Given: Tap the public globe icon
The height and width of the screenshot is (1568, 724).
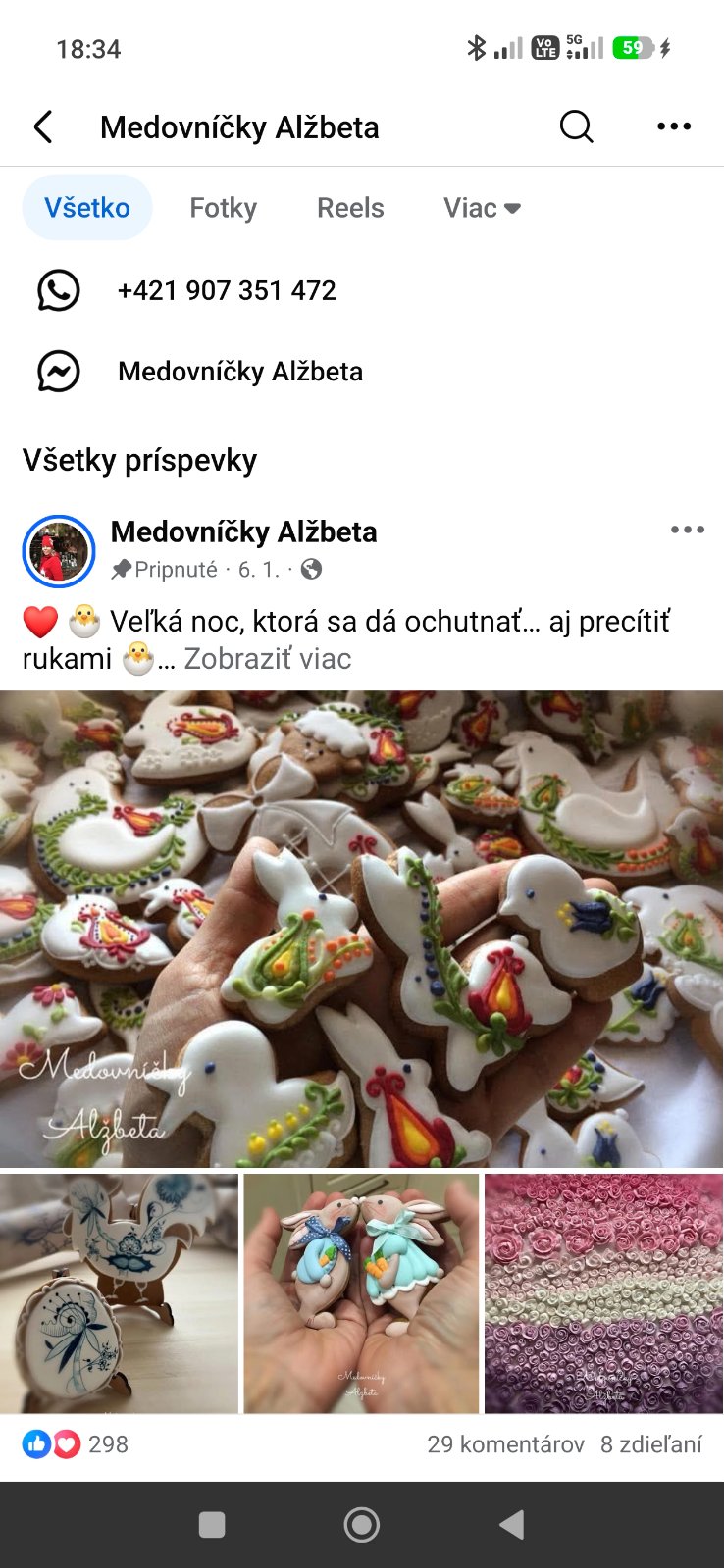Looking at the screenshot, I should 311,569.
